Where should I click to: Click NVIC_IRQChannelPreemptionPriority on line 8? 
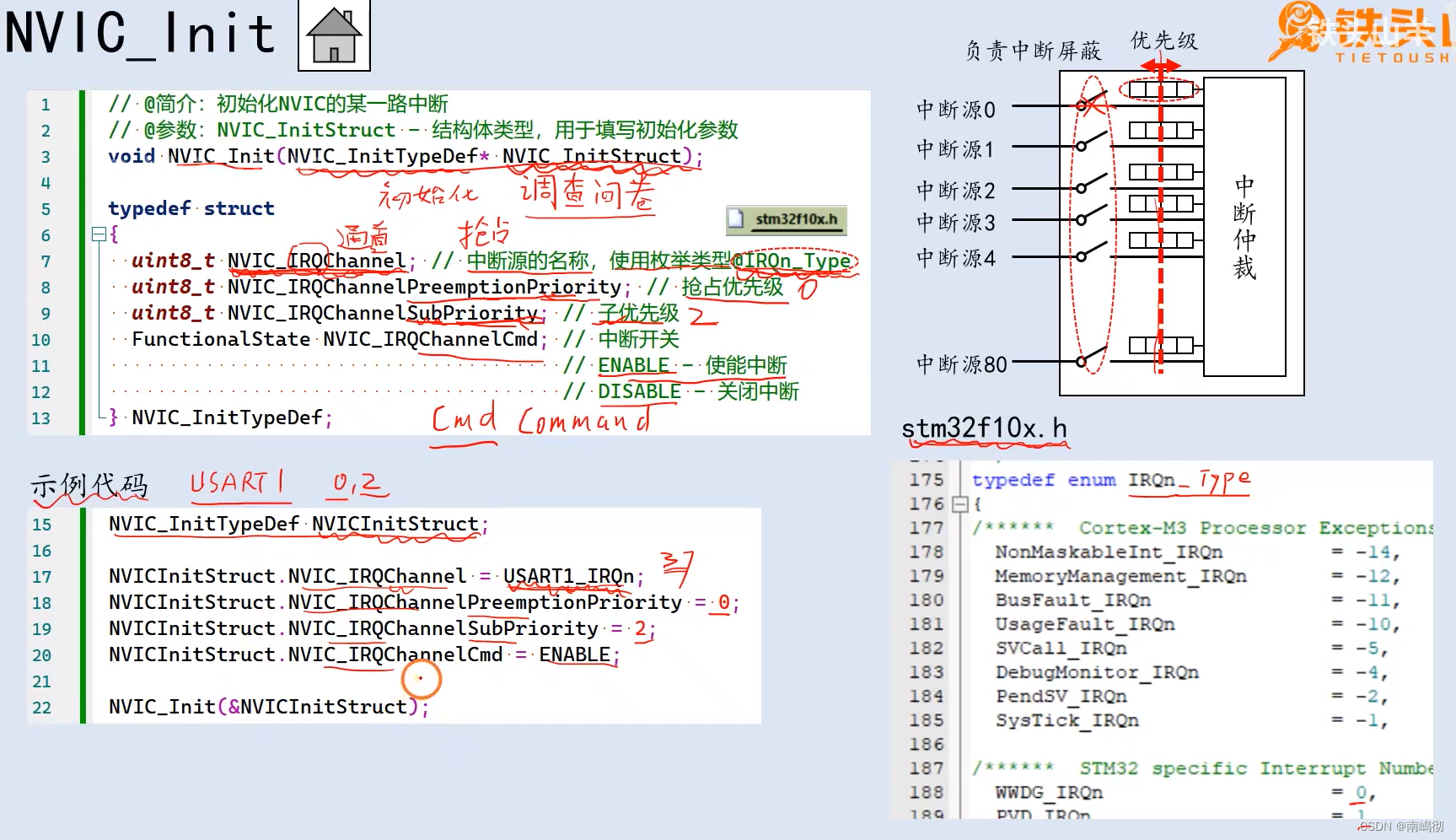tap(424, 287)
